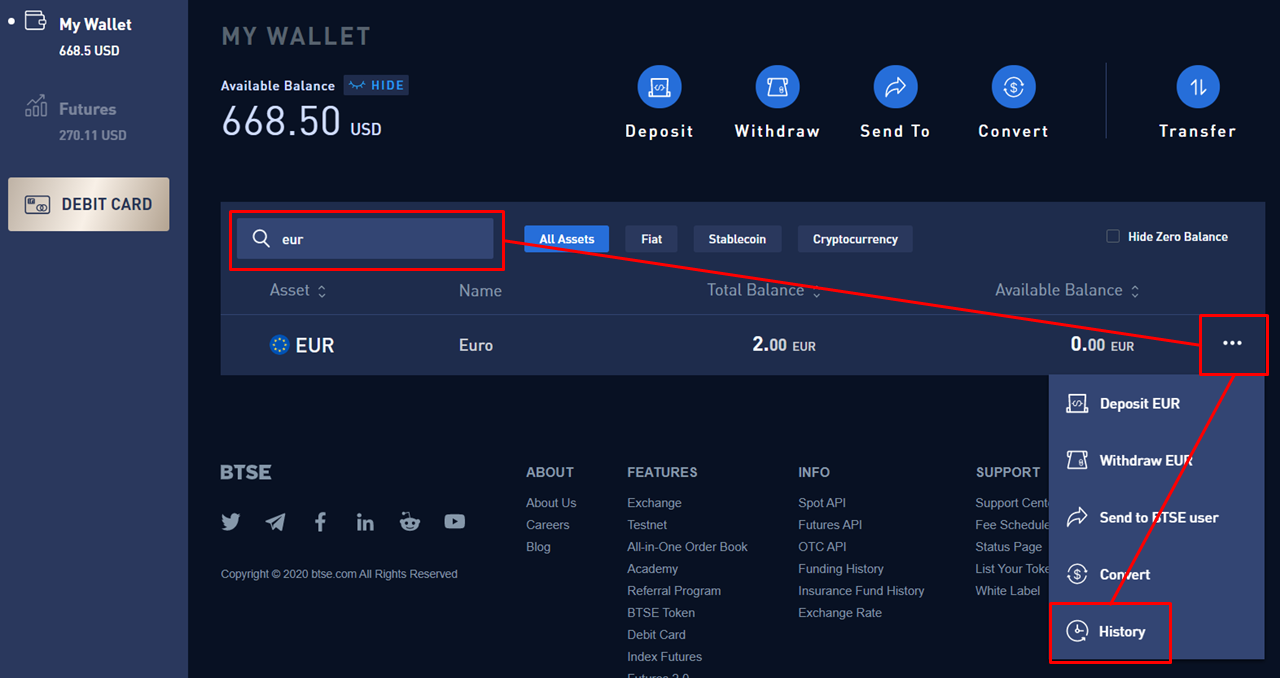The height and width of the screenshot is (678, 1280).
Task: Open the Referral Program link
Action: tap(673, 590)
